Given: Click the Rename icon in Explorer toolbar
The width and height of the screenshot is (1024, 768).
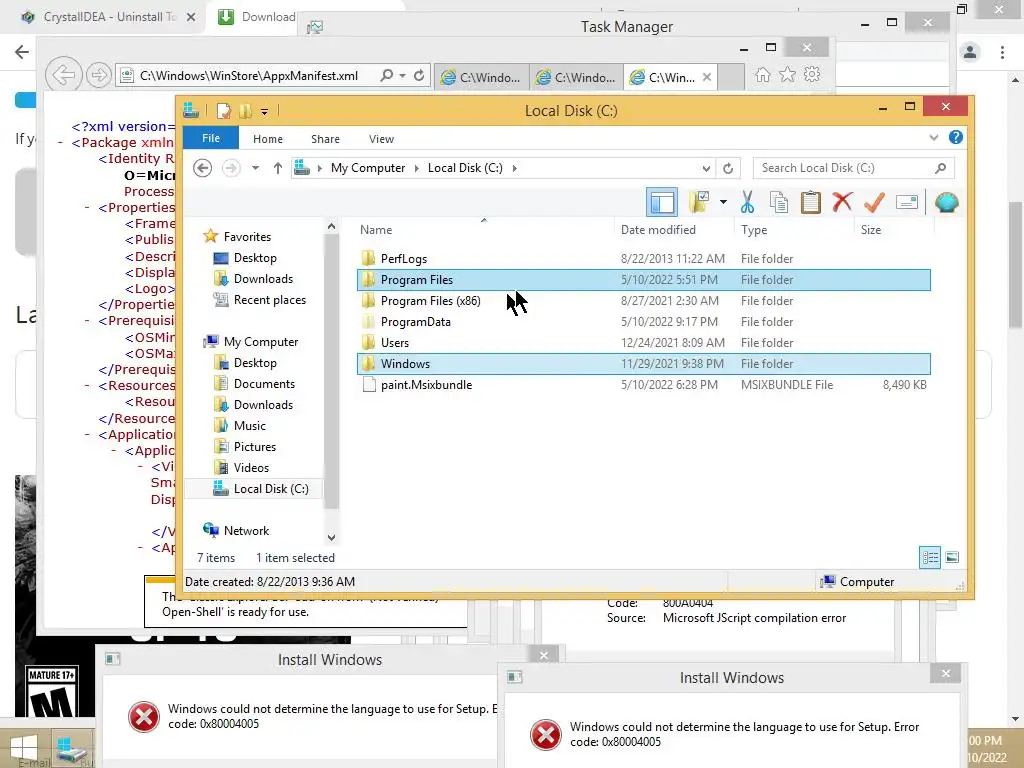Looking at the screenshot, I should [906, 202].
